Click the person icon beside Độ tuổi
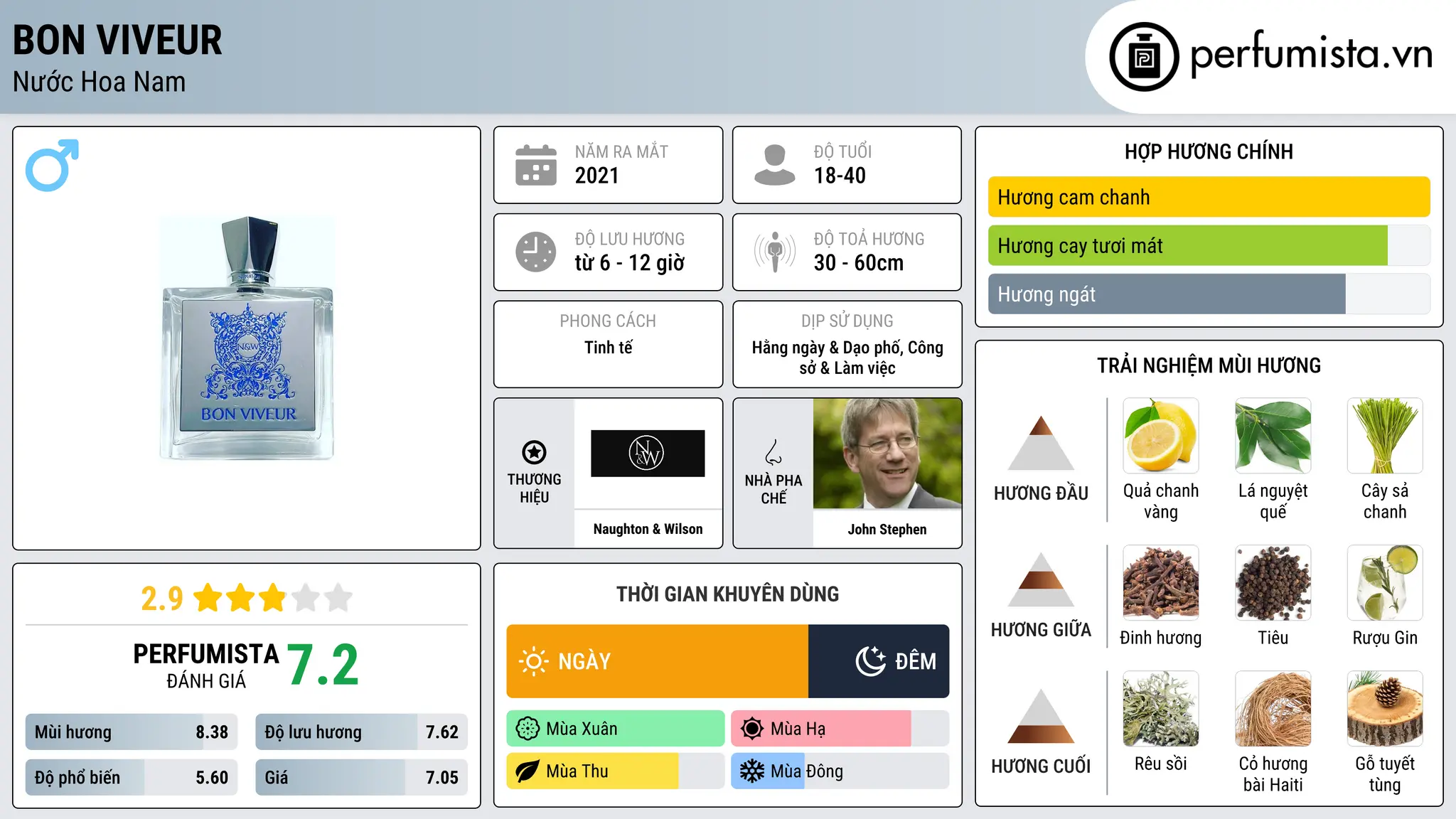Image resolution: width=1456 pixels, height=819 pixels. [x=775, y=165]
